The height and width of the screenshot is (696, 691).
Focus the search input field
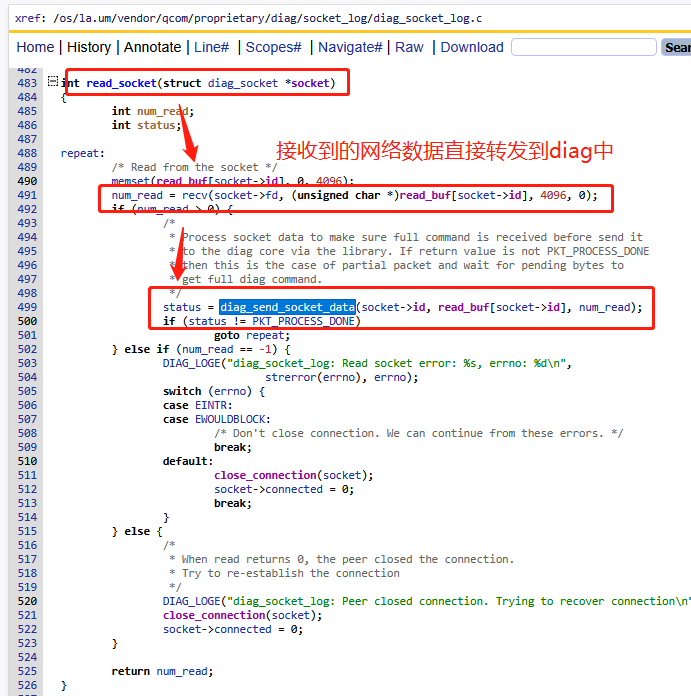tap(584, 47)
